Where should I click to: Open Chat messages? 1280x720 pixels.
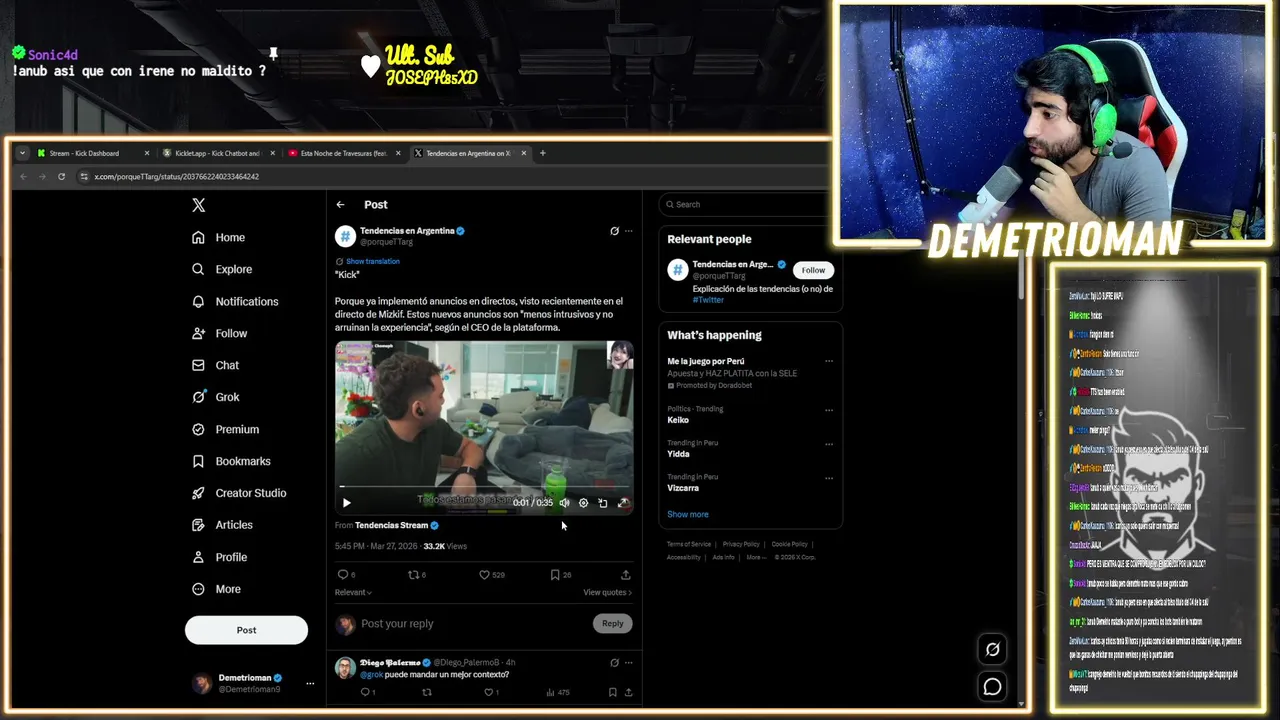point(215,365)
